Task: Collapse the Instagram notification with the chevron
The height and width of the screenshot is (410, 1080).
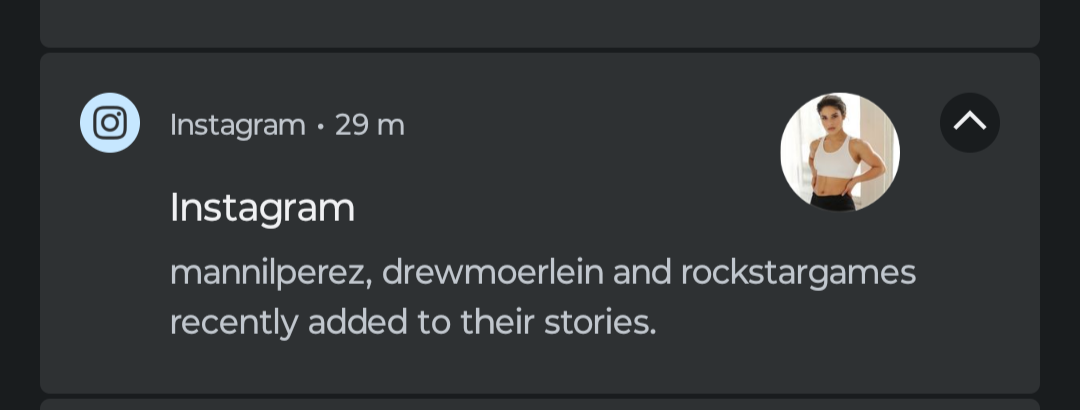Action: (970, 123)
